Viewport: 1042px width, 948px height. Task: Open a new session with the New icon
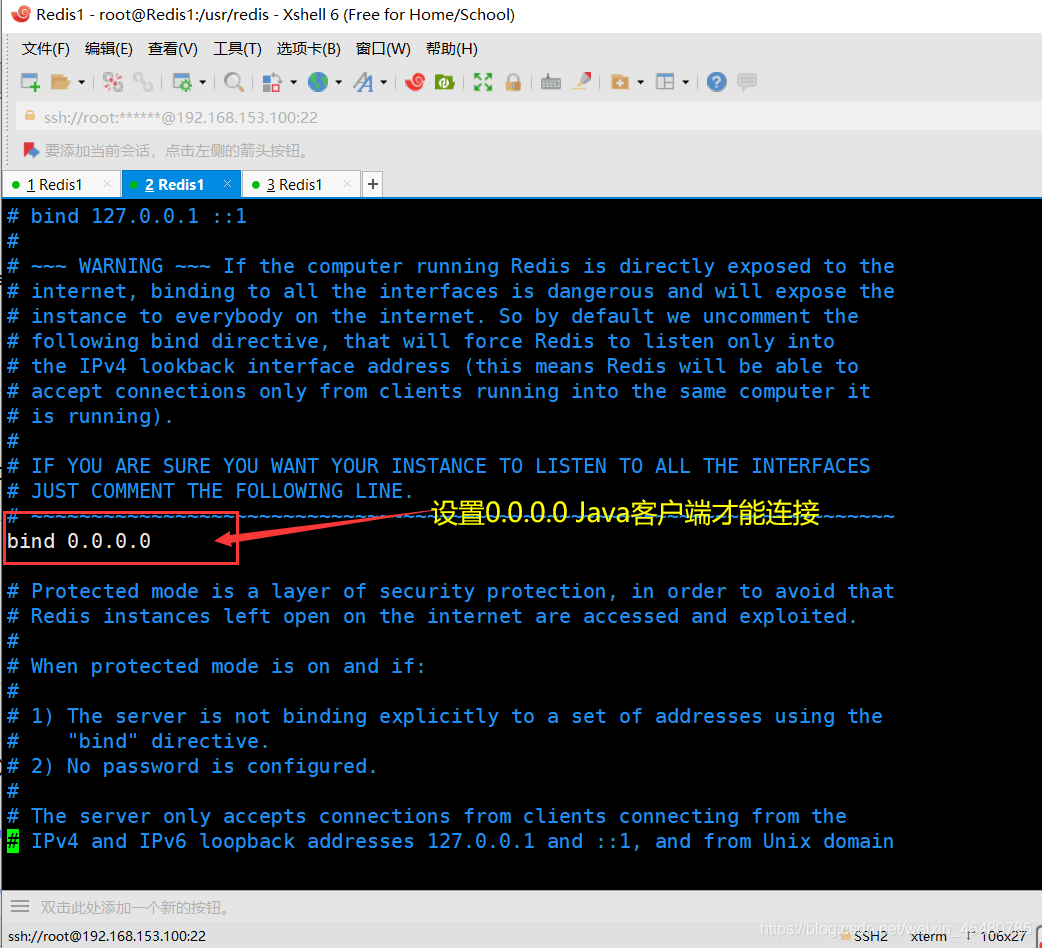coord(28,81)
